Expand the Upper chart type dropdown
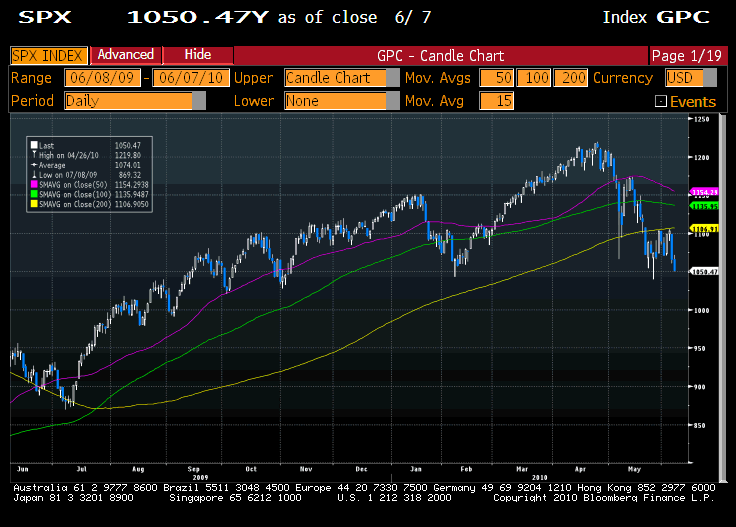 coord(392,77)
